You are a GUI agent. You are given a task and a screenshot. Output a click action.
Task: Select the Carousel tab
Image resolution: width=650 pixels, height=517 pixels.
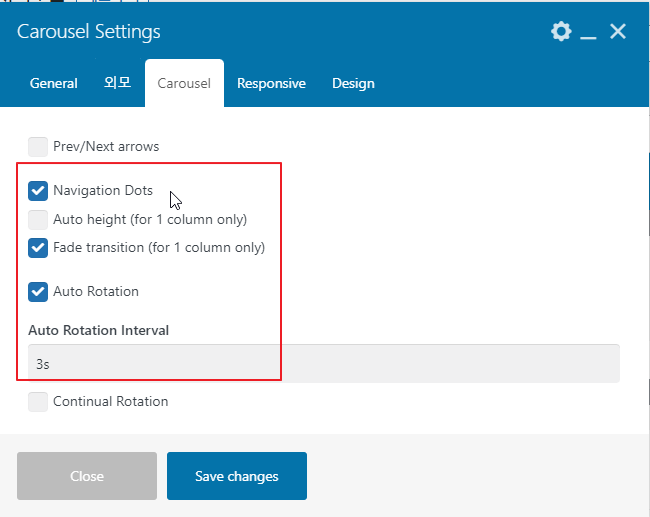tap(184, 83)
